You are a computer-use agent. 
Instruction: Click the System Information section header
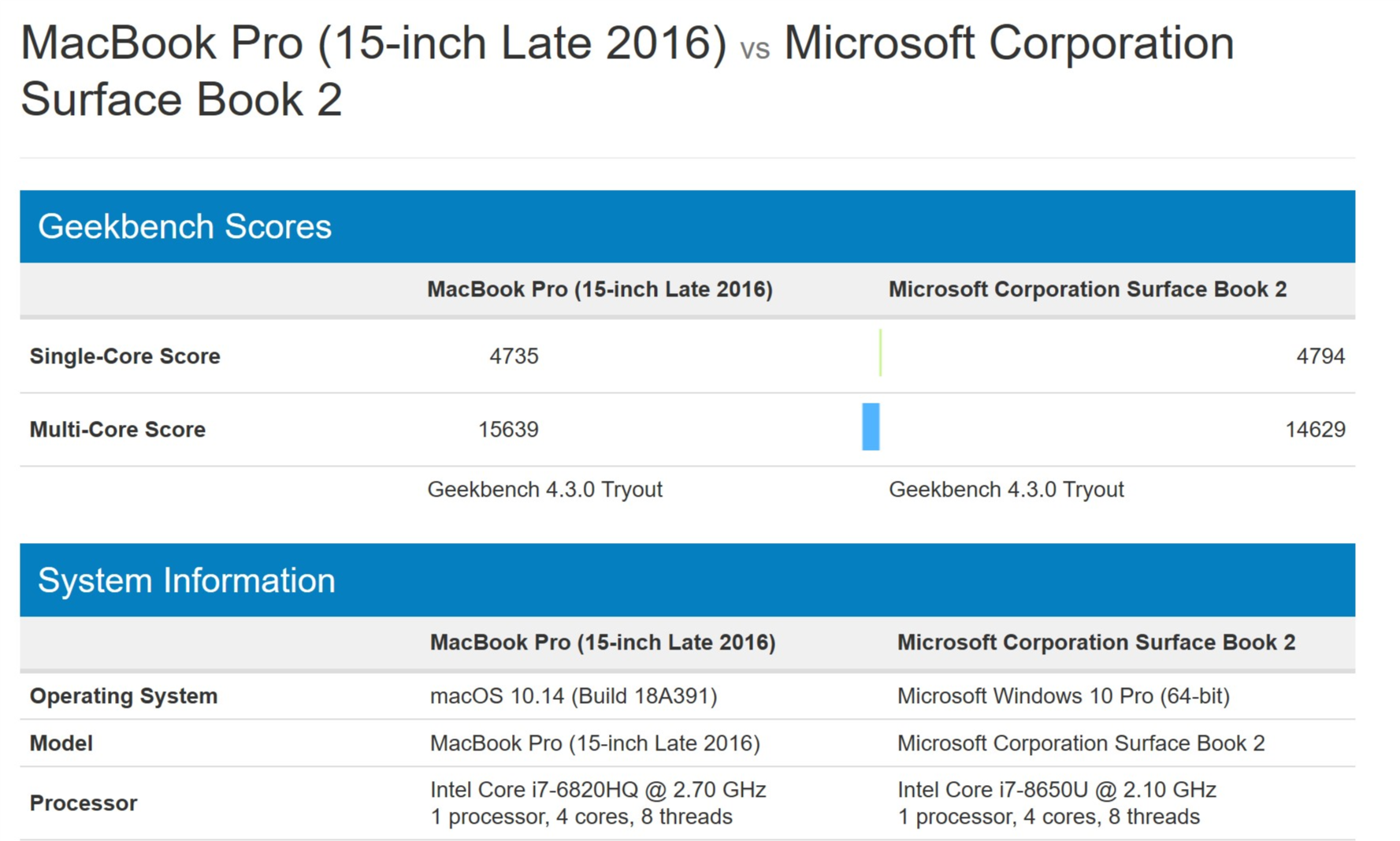(x=687, y=580)
